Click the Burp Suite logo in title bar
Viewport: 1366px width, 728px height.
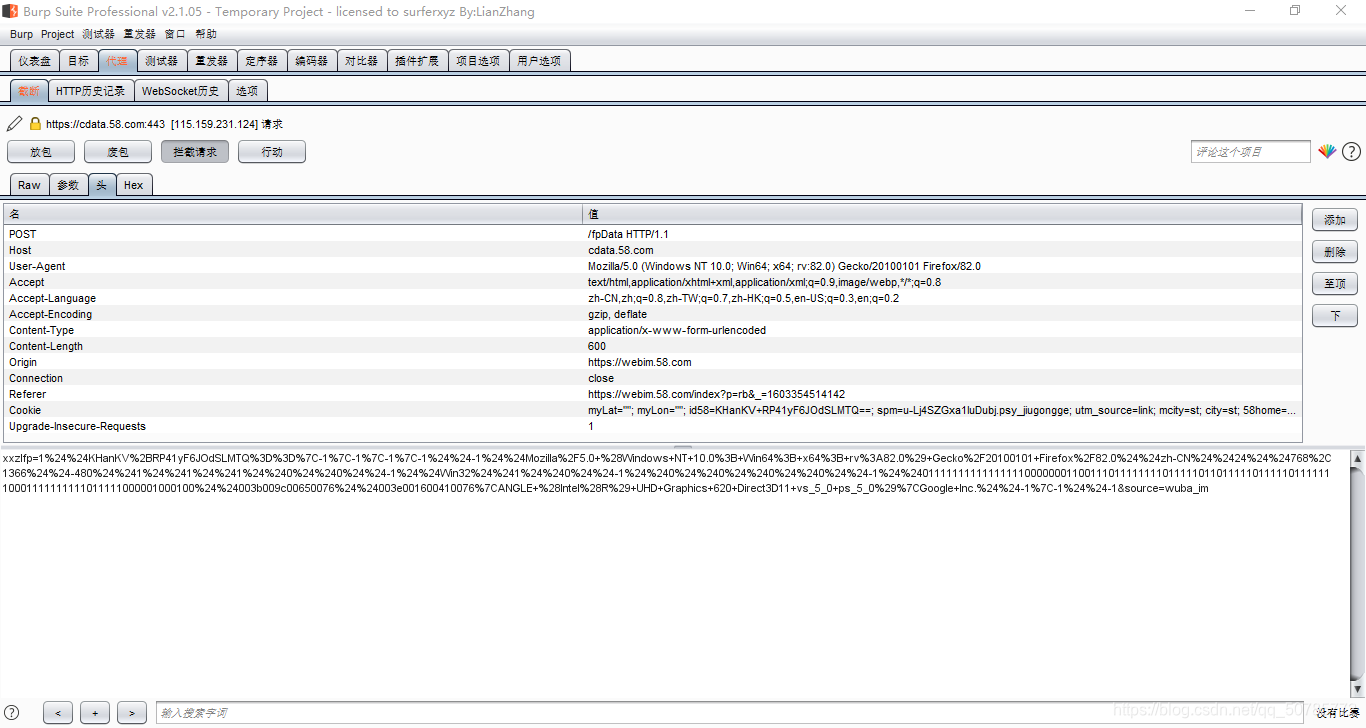point(10,11)
